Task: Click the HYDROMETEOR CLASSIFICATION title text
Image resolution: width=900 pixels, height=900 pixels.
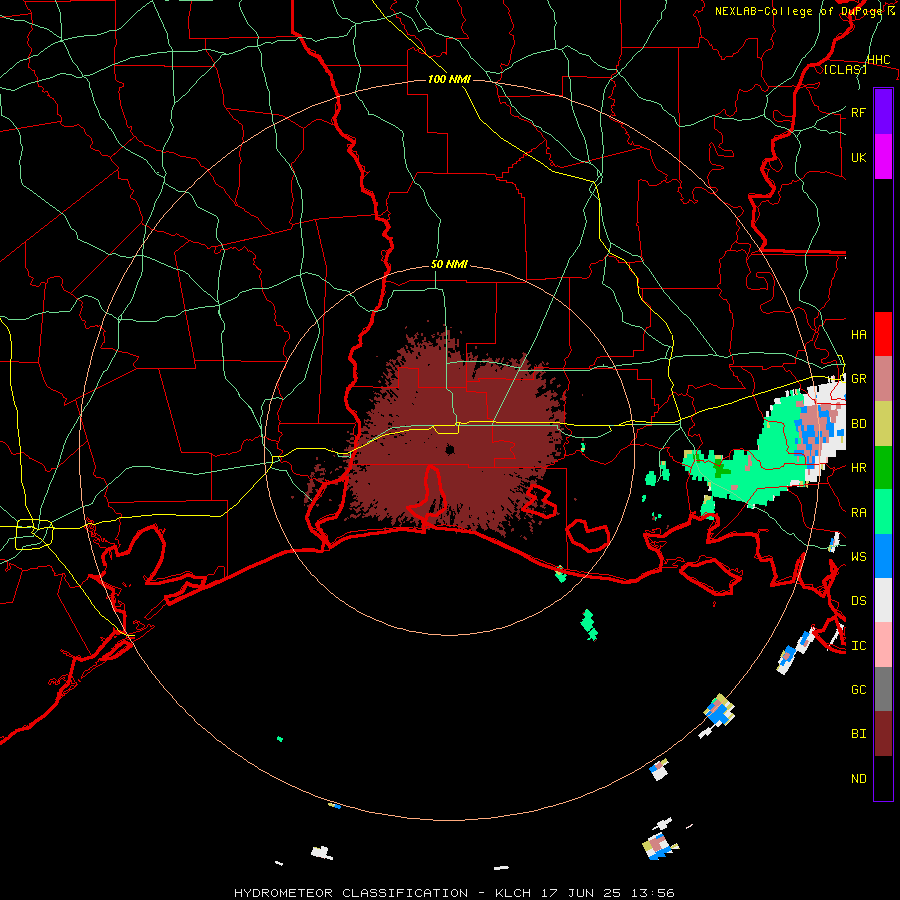Action: 351,893
